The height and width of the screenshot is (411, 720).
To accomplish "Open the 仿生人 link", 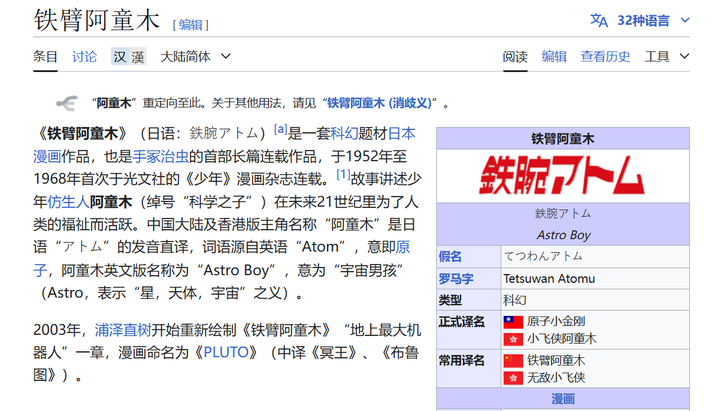I will pos(68,202).
